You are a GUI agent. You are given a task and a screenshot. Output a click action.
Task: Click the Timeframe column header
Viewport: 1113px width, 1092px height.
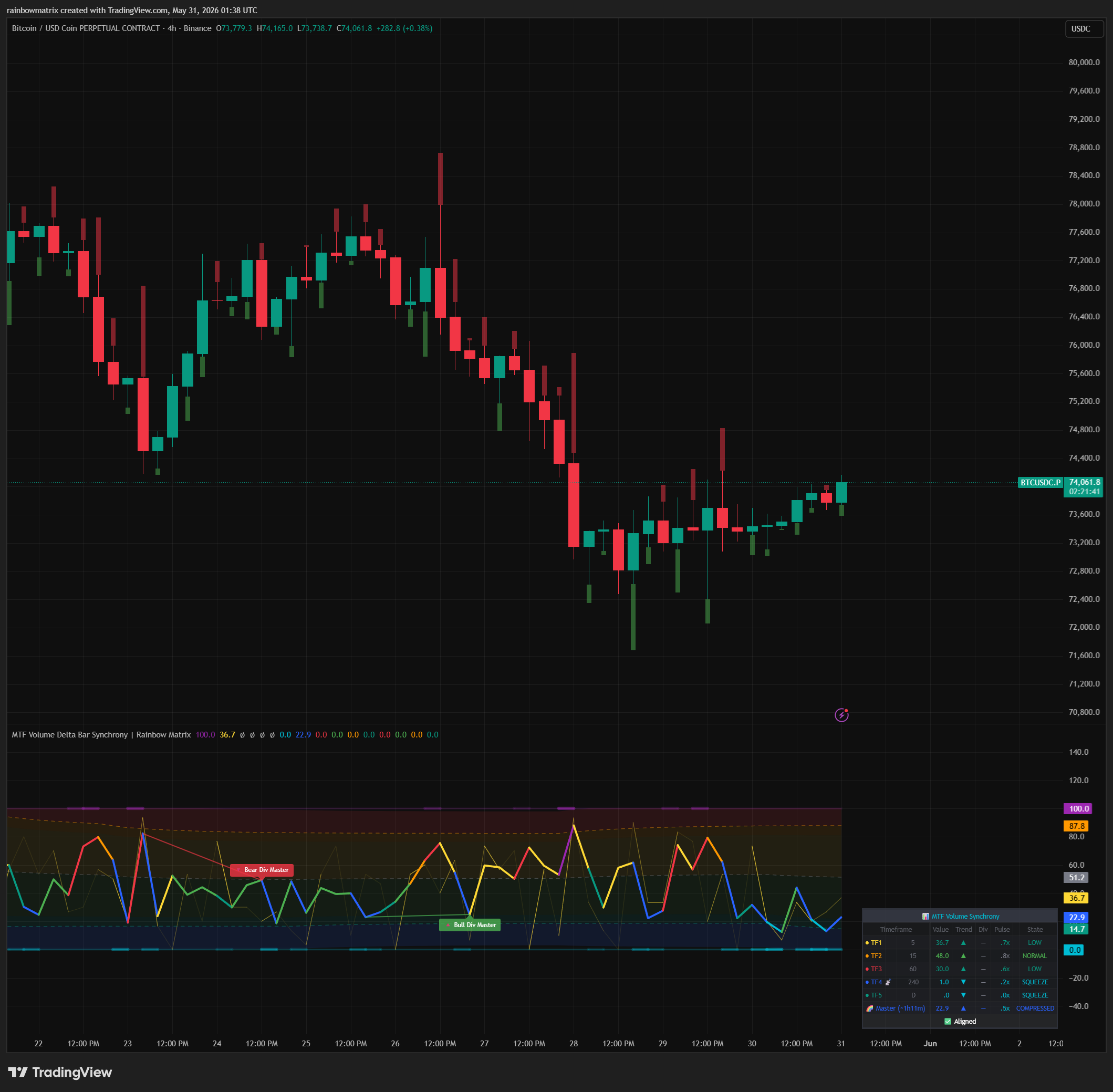point(896,930)
